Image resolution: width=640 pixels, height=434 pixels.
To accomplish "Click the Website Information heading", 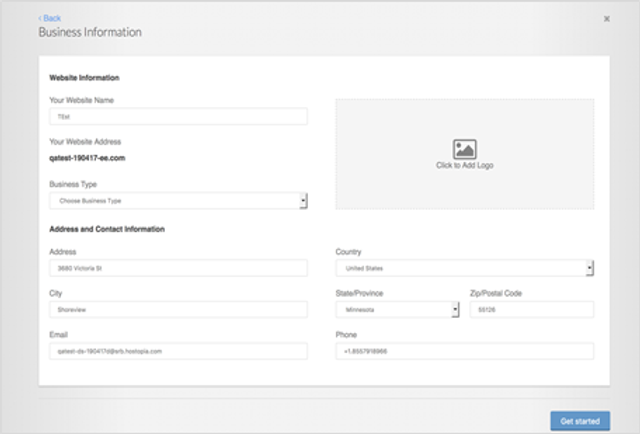I will tap(84, 78).
